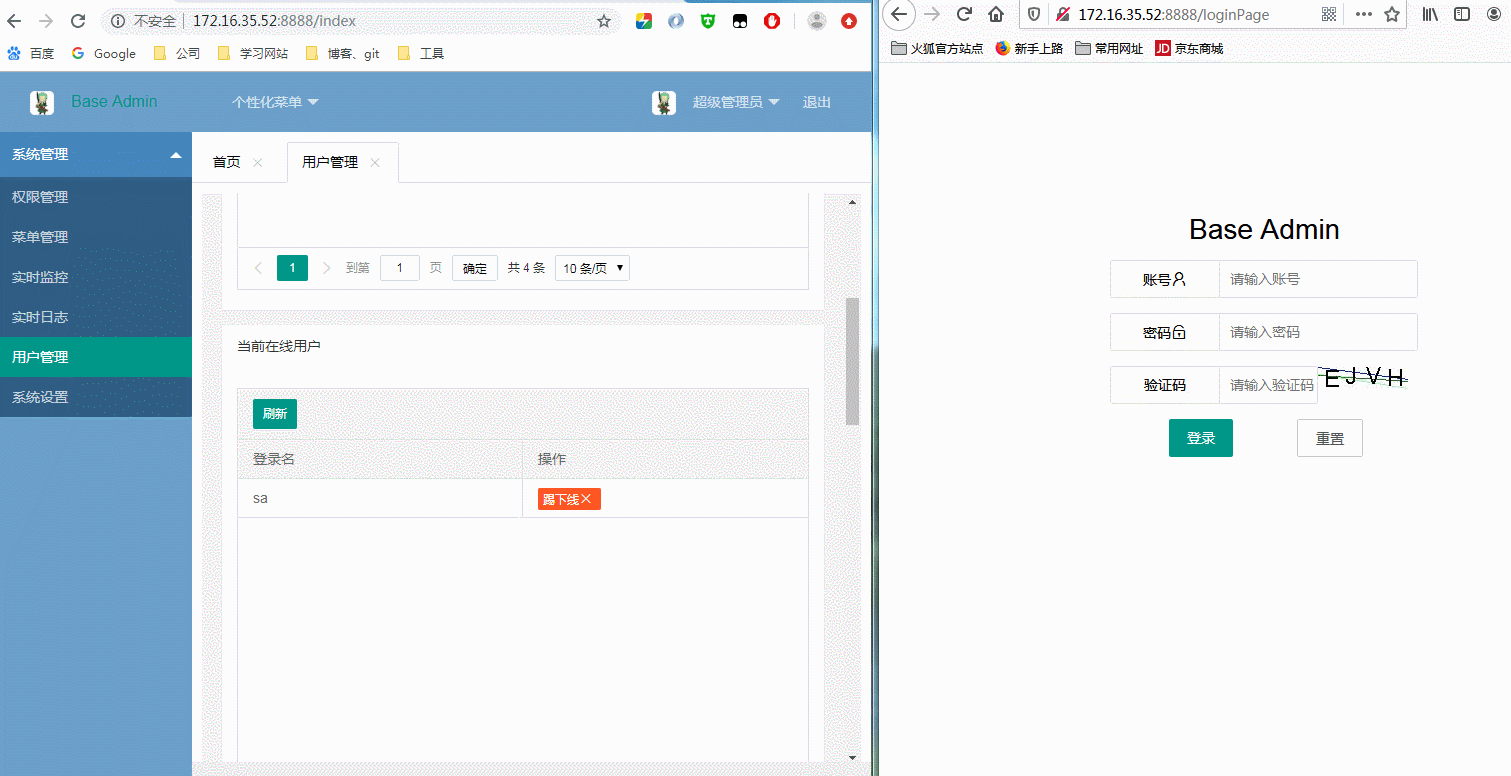Click the scrollbar up arrow in user panel
This screenshot has width=1511, height=776.
852,203
